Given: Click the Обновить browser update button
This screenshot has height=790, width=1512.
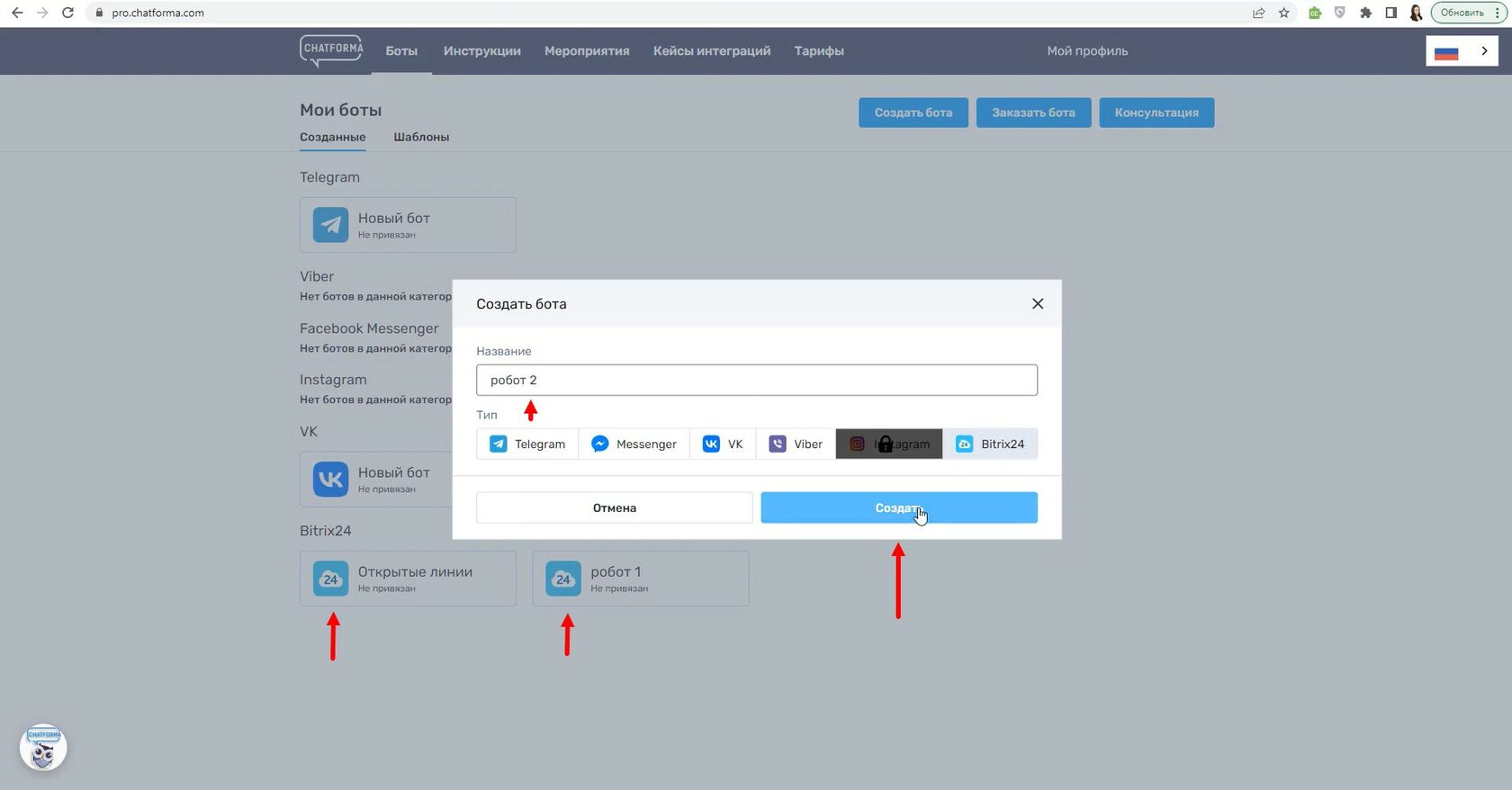Looking at the screenshot, I should pyautogui.click(x=1468, y=13).
